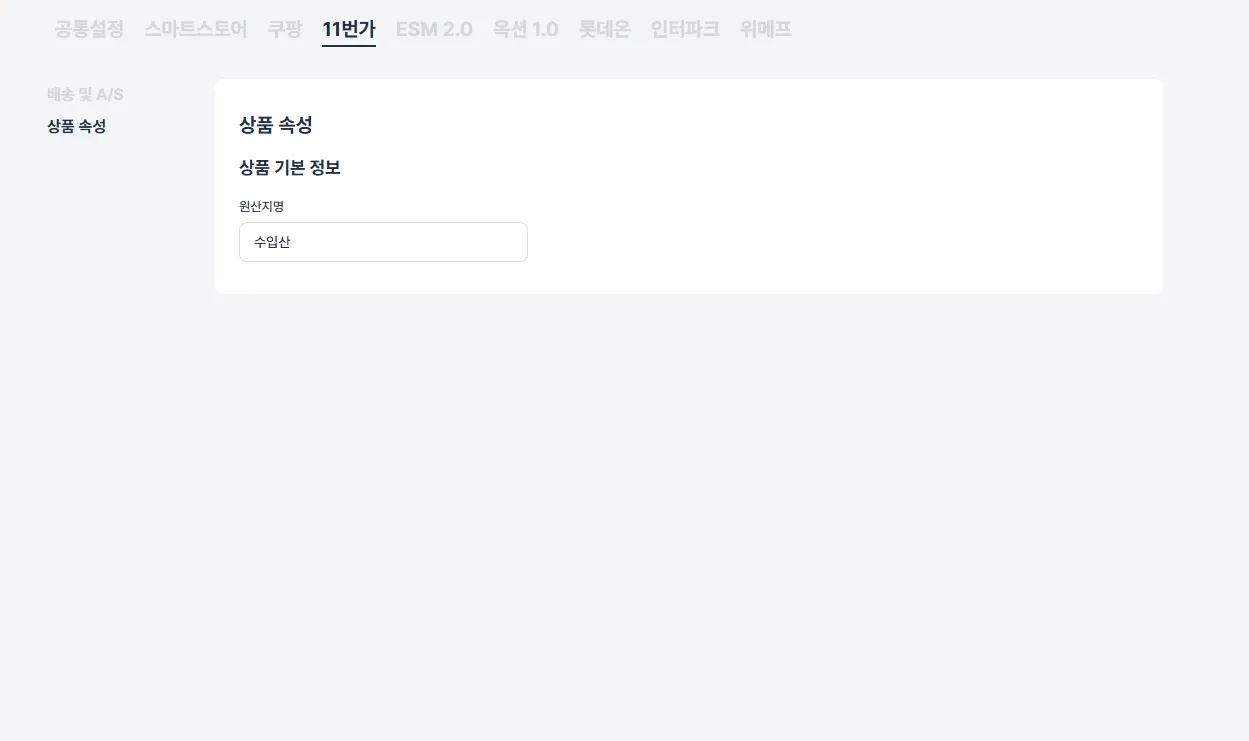Focus the 원산지명 input field

coord(383,242)
